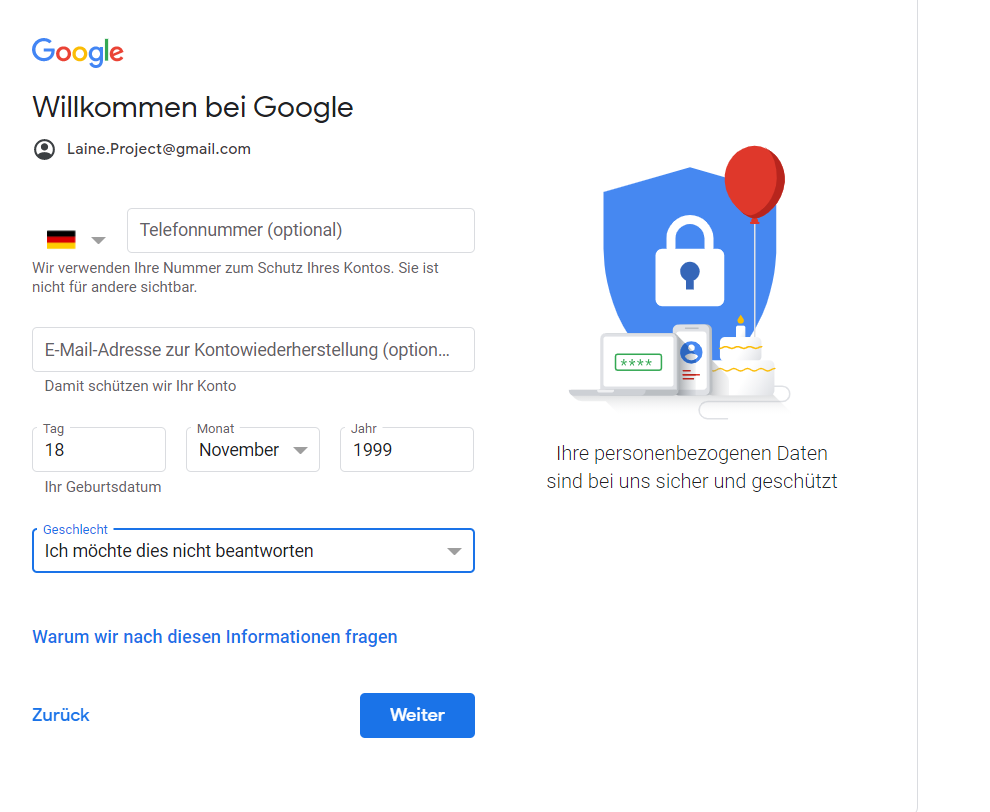Focus the Telefonnummer (optional) field
This screenshot has height=812, width=990.
click(301, 230)
